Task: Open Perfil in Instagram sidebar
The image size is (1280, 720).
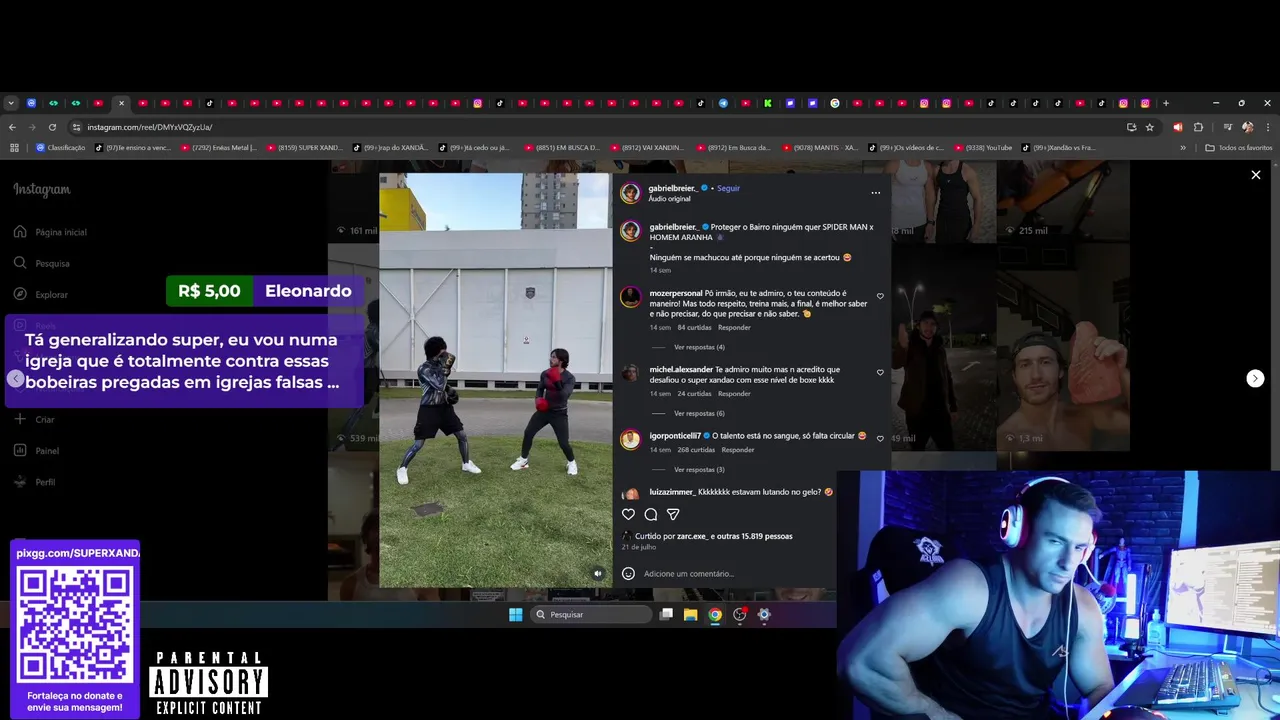Action: (35, 482)
